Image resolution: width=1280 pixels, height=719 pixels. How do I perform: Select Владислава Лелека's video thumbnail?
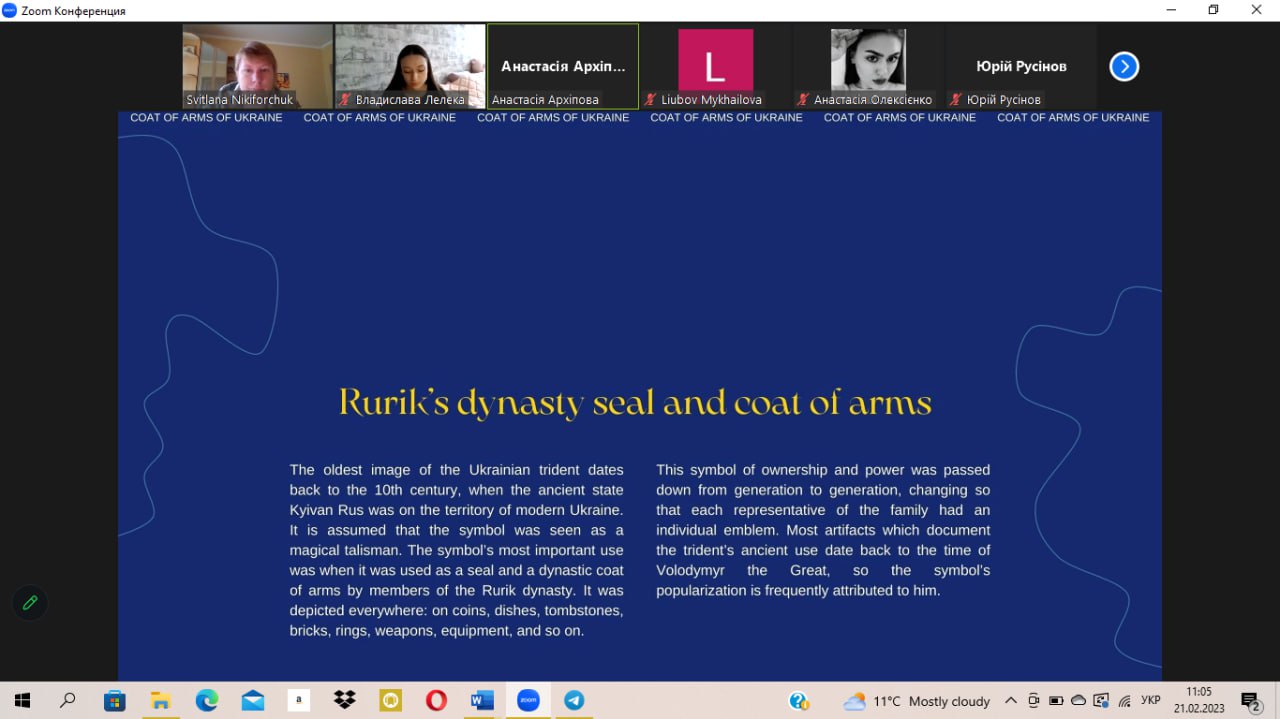[x=410, y=66]
